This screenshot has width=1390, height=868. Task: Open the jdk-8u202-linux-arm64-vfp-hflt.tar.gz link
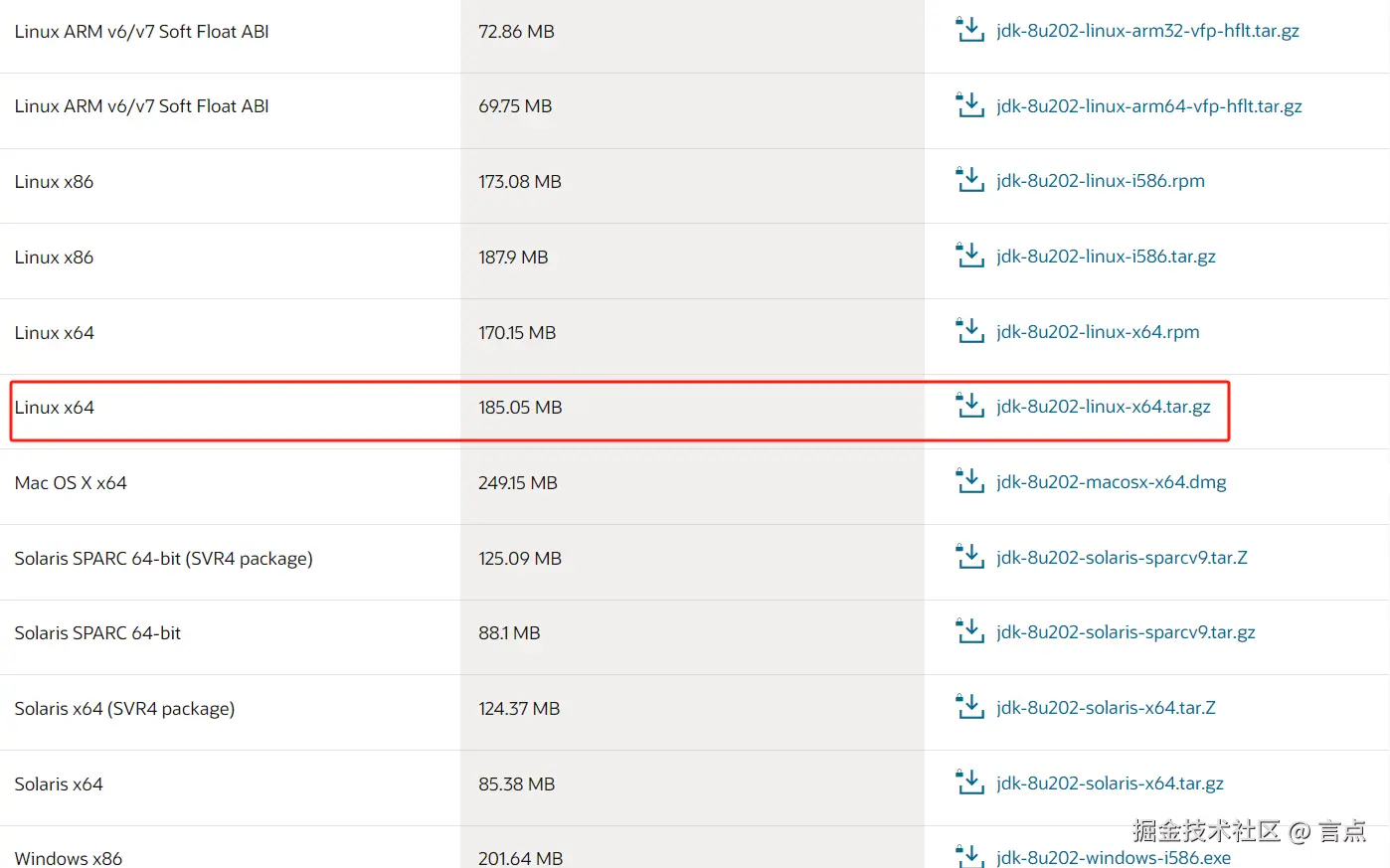pyautogui.click(x=1149, y=106)
